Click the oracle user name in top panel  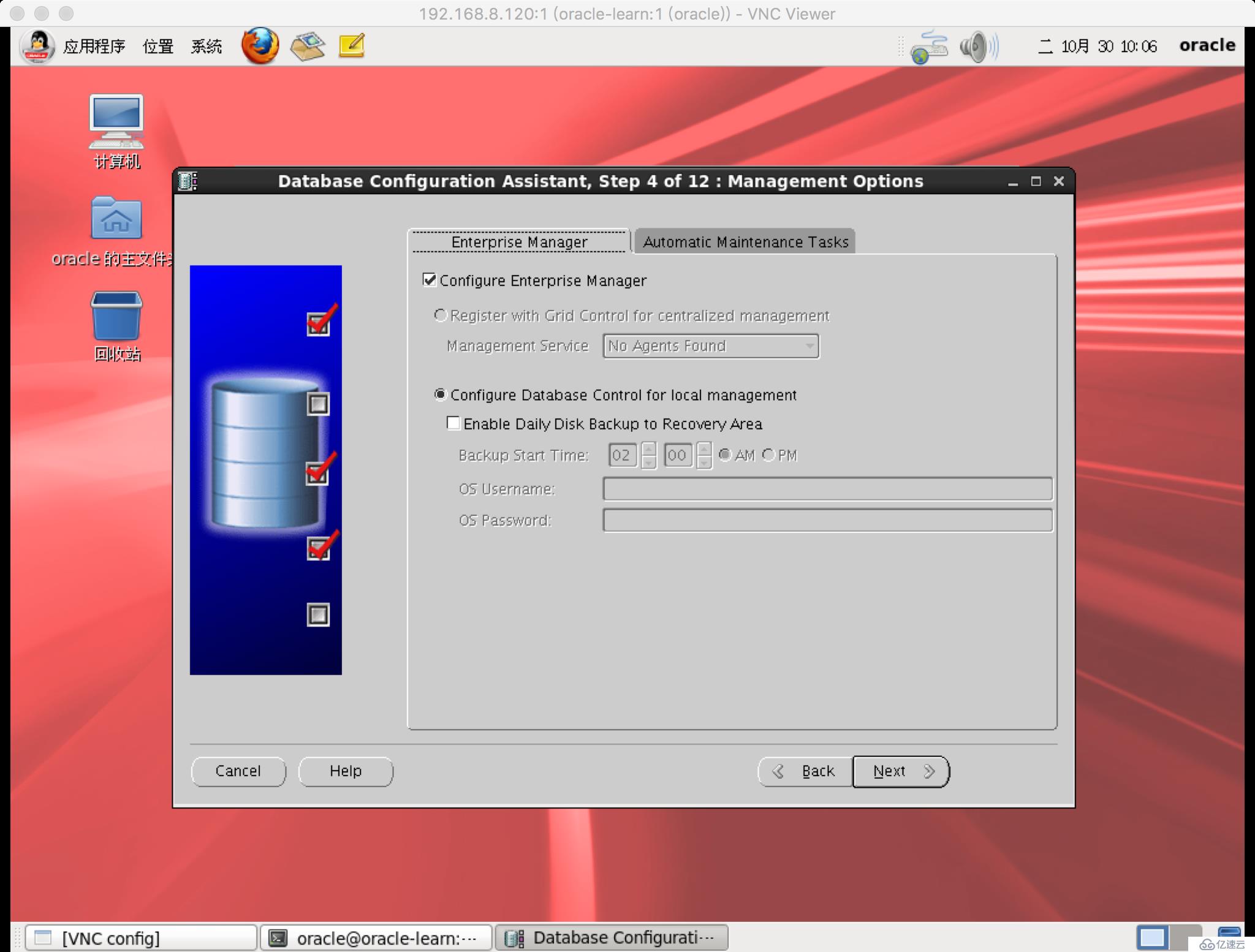1207,46
